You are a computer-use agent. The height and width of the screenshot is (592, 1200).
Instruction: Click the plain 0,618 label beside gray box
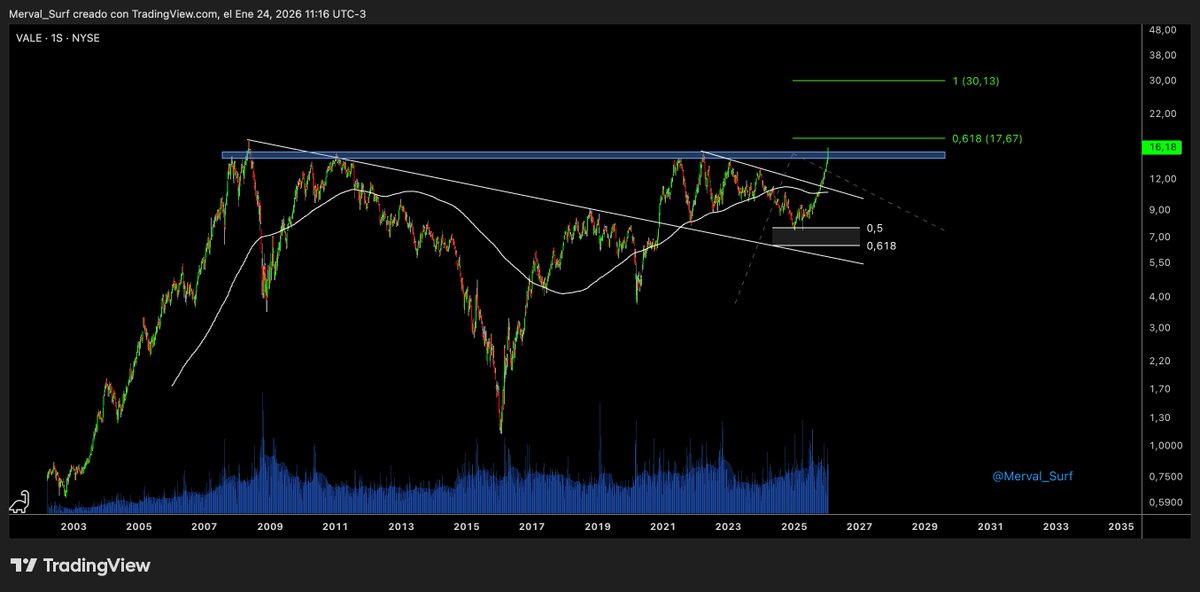point(881,245)
